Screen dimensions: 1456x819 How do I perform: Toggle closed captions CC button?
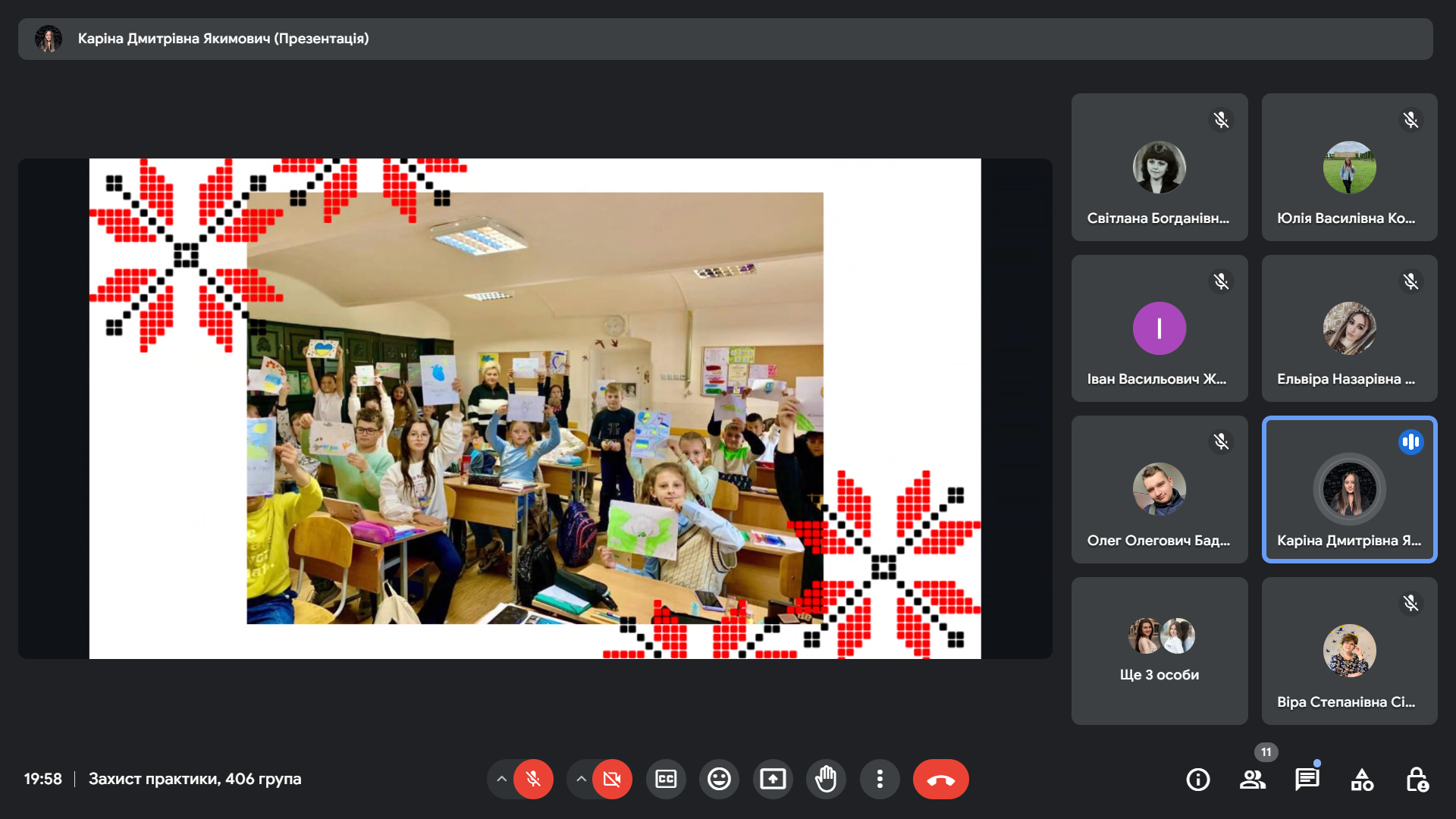pos(666,779)
